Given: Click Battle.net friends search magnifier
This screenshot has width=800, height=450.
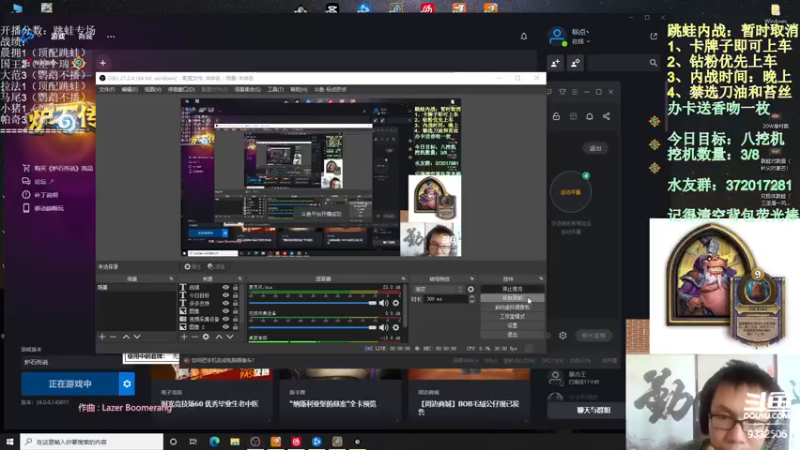Looking at the screenshot, I should click(653, 63).
